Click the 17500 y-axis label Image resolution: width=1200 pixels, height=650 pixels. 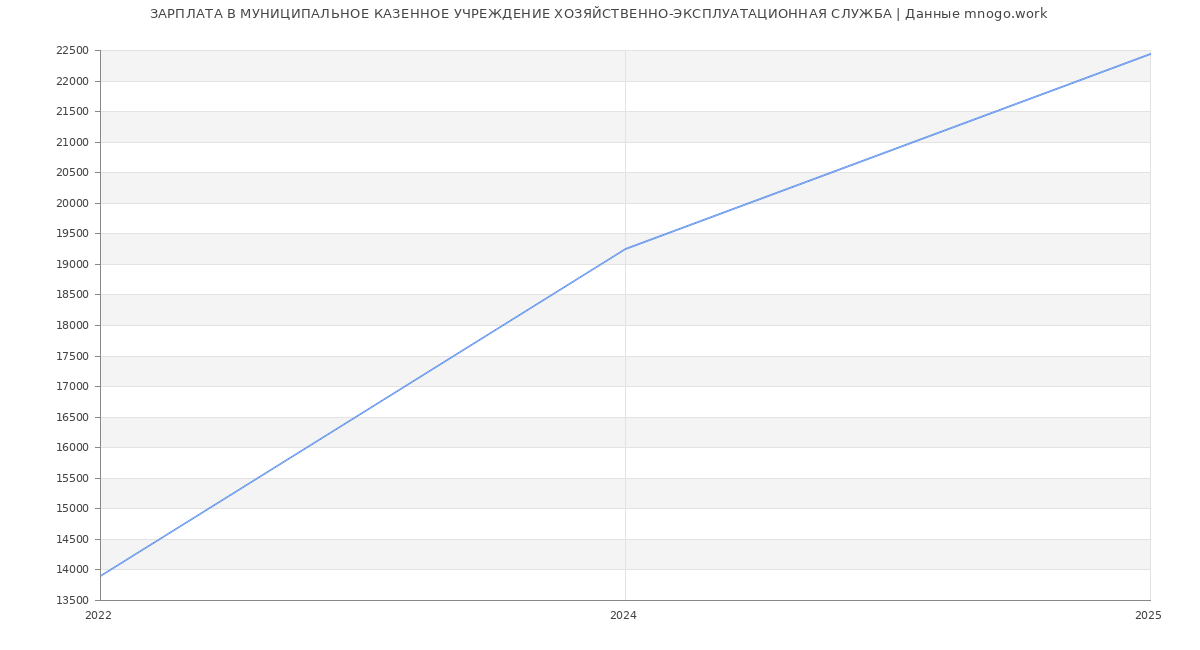point(72,357)
